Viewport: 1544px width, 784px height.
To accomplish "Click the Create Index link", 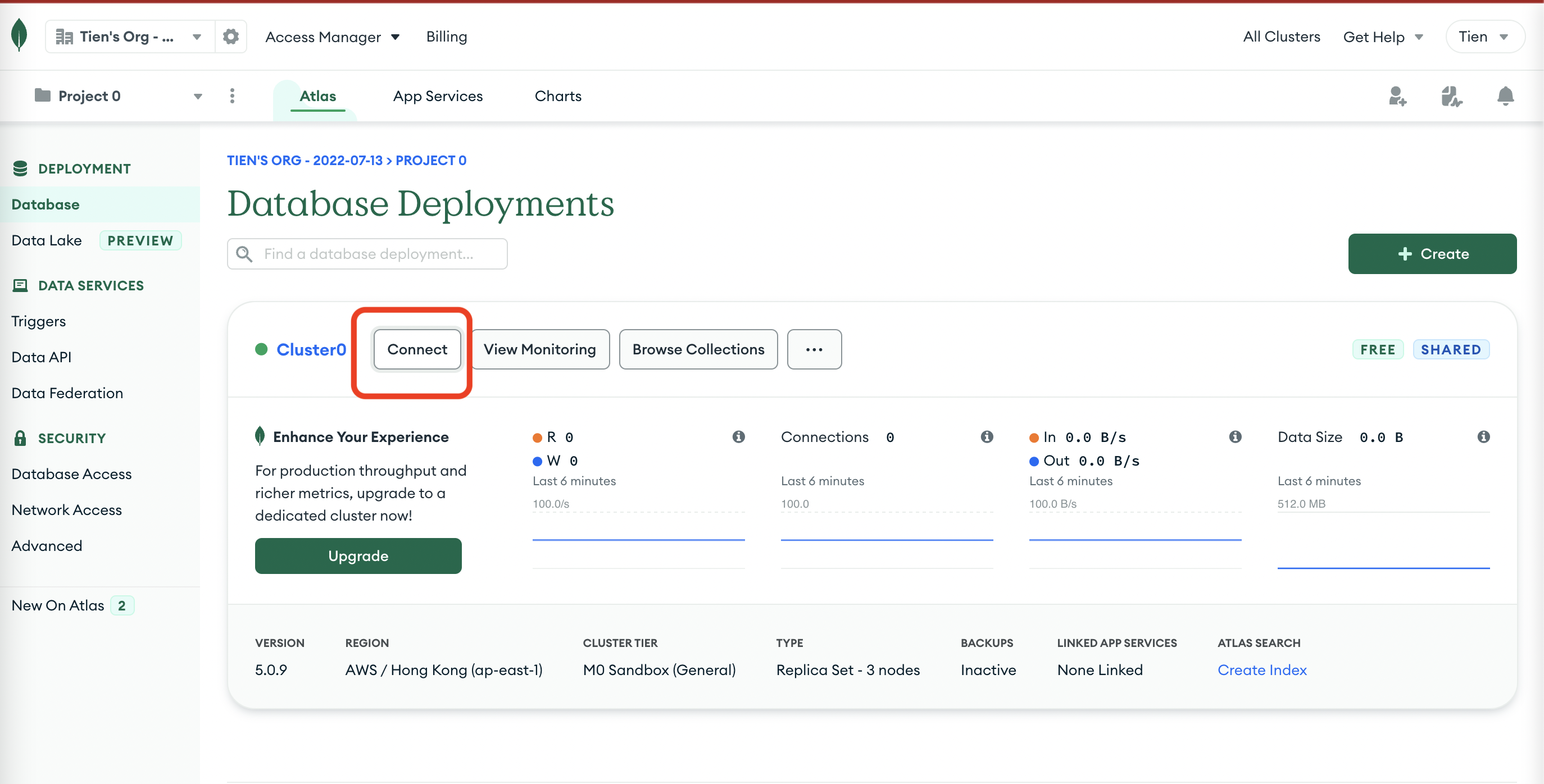I will (x=1262, y=669).
